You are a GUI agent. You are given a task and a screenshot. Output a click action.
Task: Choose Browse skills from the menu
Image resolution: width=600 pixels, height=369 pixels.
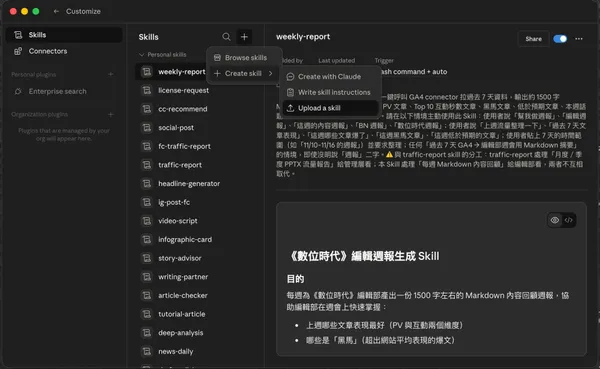(x=244, y=57)
